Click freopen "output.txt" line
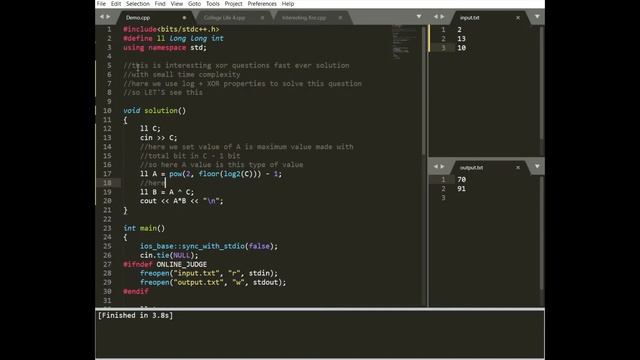 click(x=213, y=282)
